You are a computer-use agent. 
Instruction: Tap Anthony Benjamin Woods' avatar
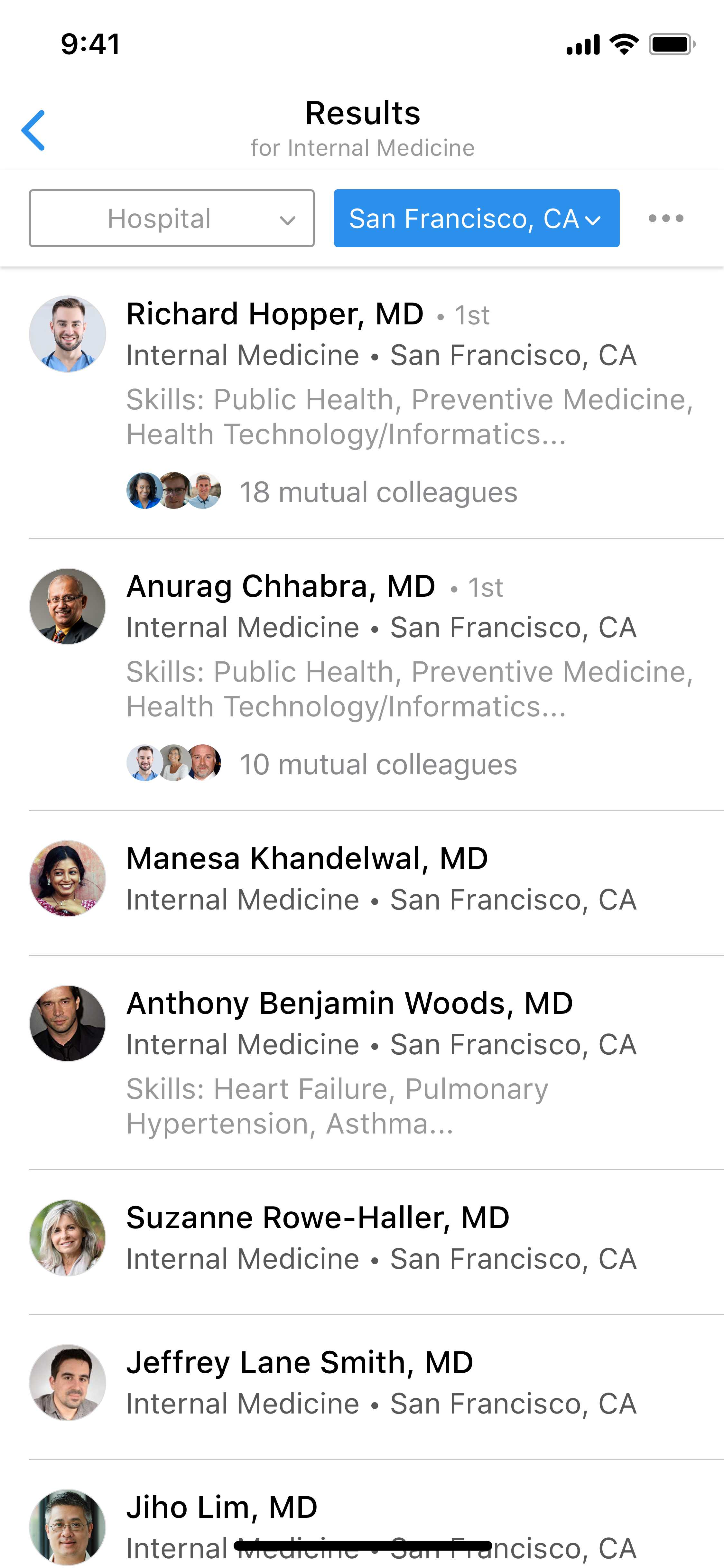click(x=68, y=1022)
